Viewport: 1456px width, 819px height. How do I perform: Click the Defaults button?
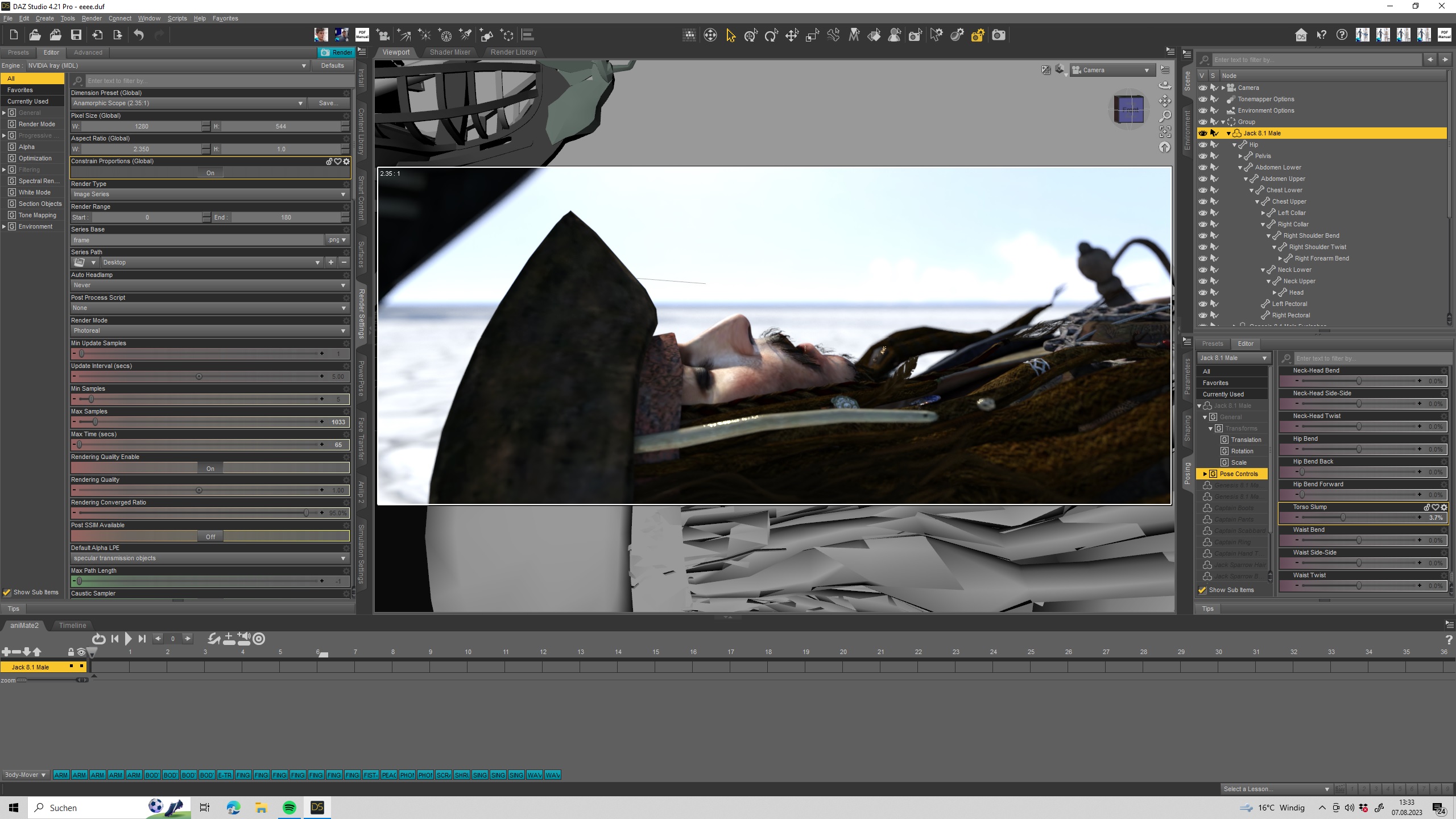click(x=332, y=65)
